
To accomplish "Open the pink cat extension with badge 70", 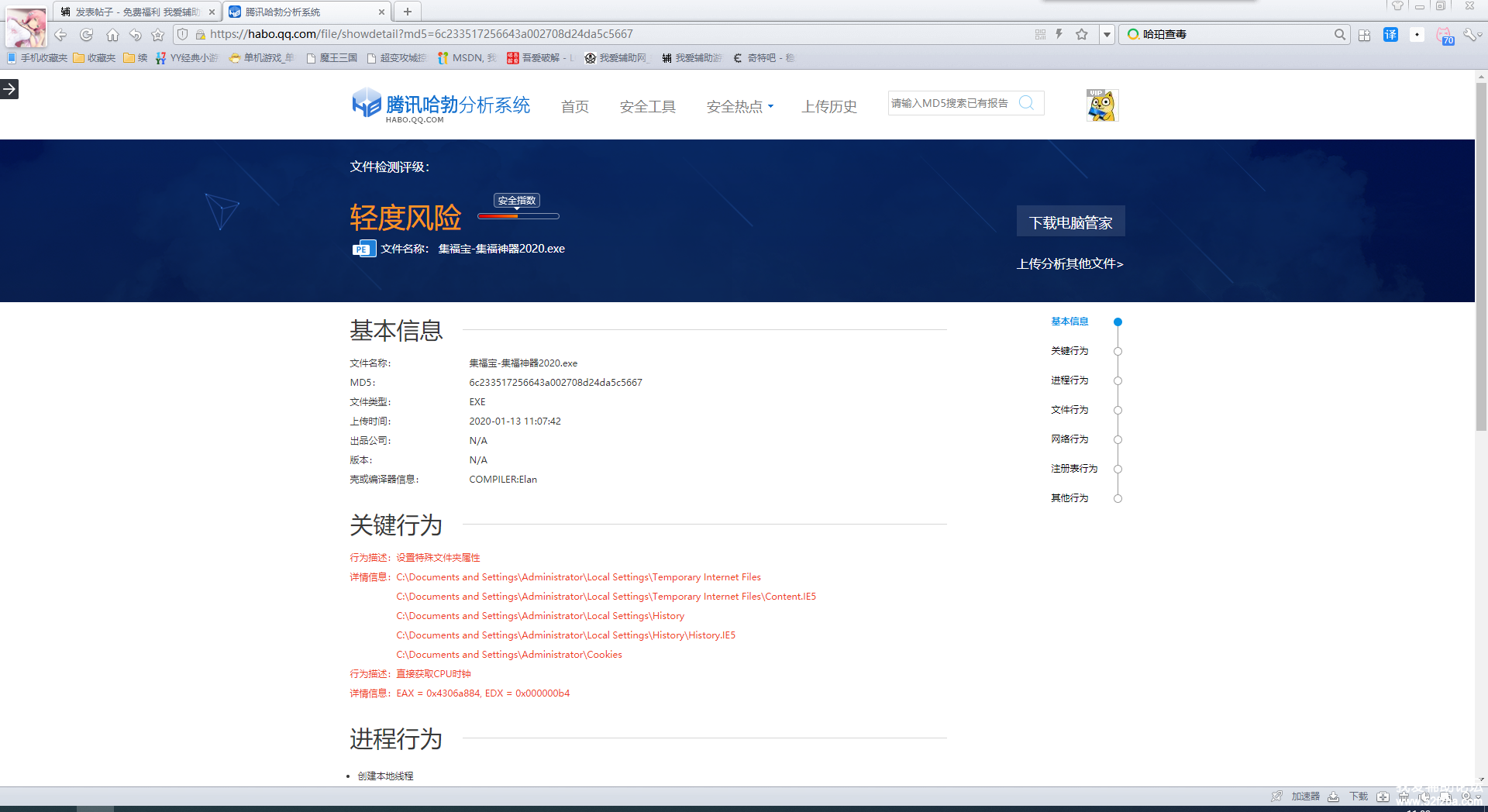I will [1445, 36].
